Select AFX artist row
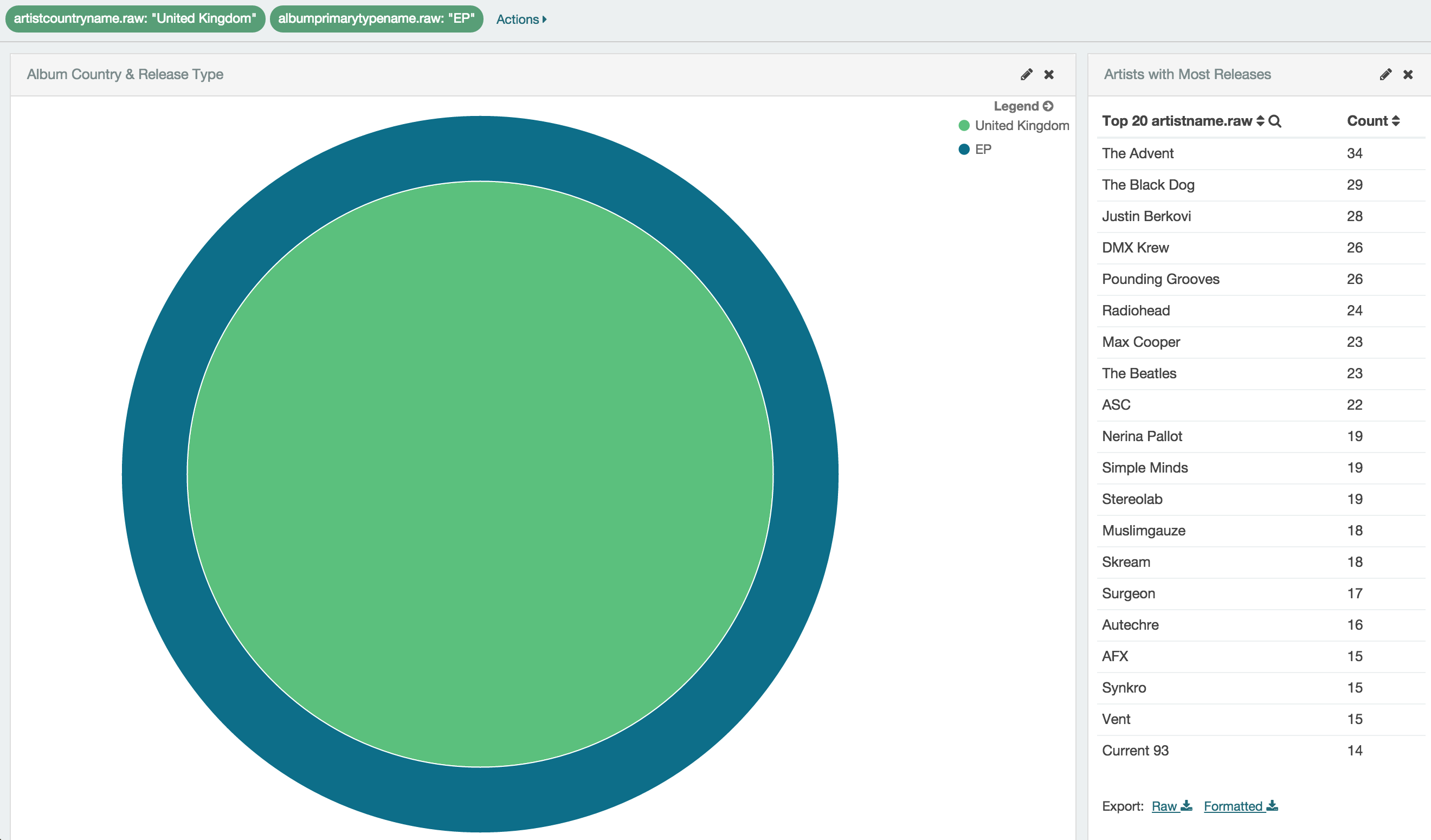1431x840 pixels. click(1261, 657)
